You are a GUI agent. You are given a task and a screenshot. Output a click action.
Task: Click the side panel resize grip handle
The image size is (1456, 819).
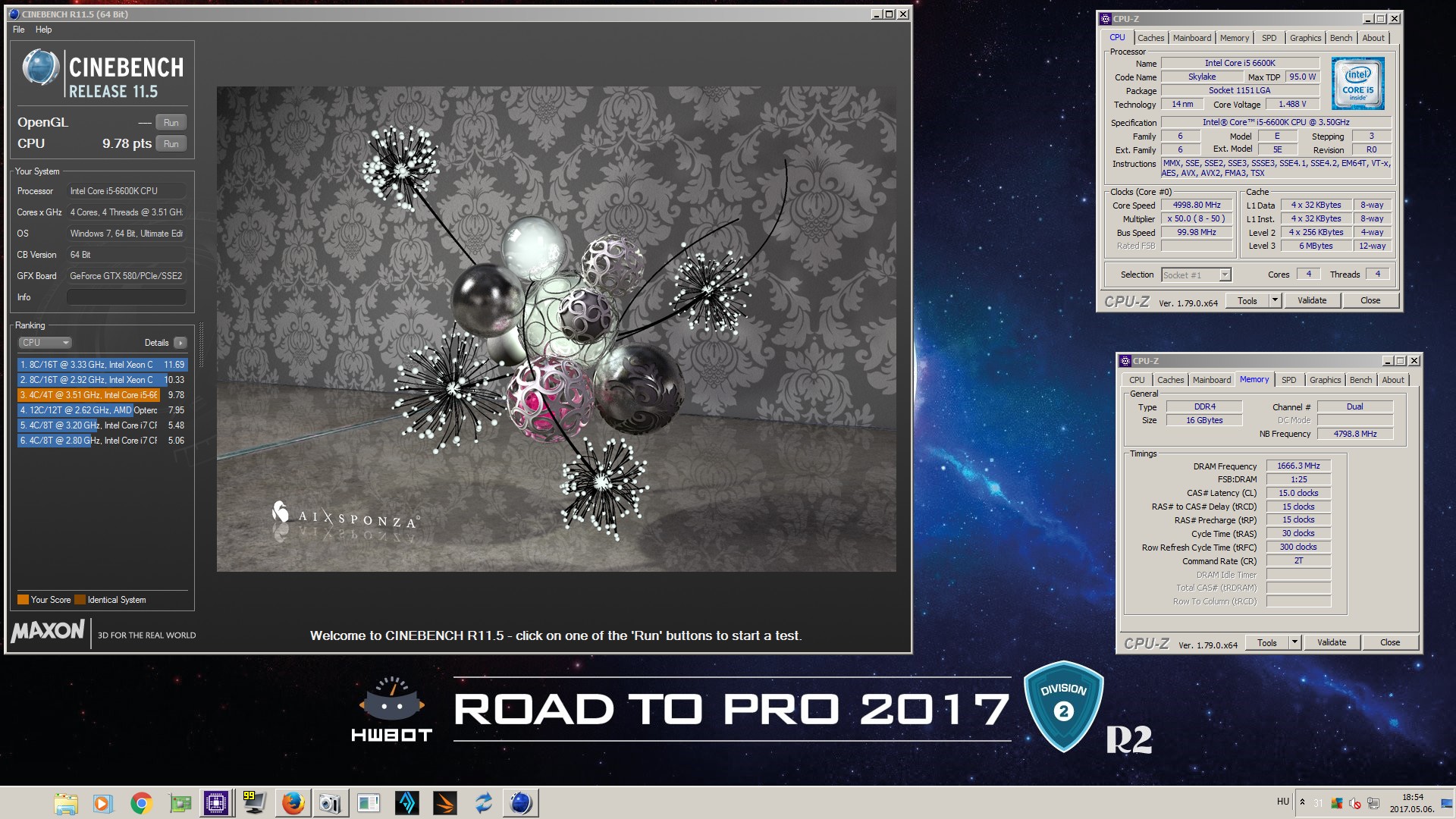(x=201, y=345)
